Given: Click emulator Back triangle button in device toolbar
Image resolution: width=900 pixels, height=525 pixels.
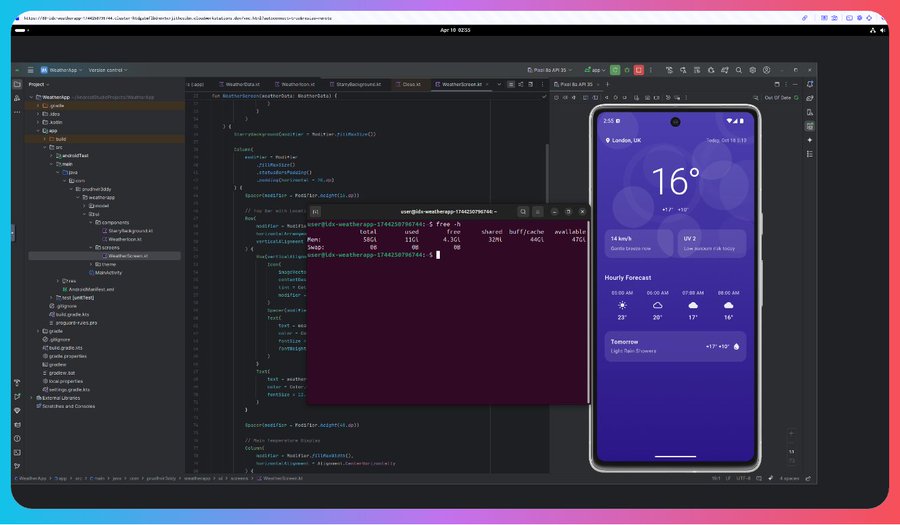Looking at the screenshot, I should (607, 98).
